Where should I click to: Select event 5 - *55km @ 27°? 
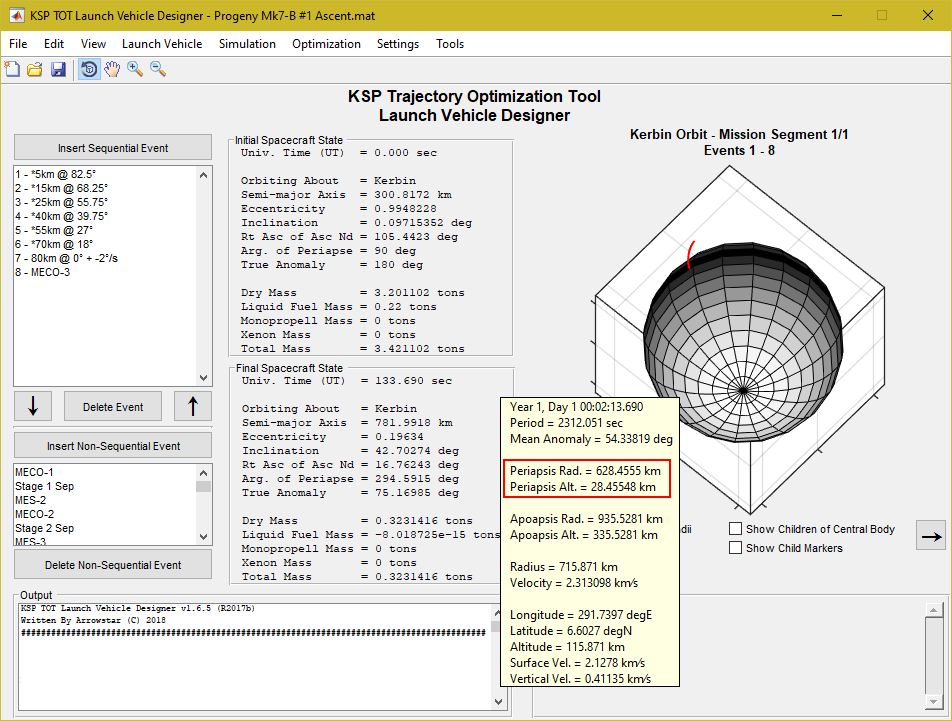tap(106, 230)
